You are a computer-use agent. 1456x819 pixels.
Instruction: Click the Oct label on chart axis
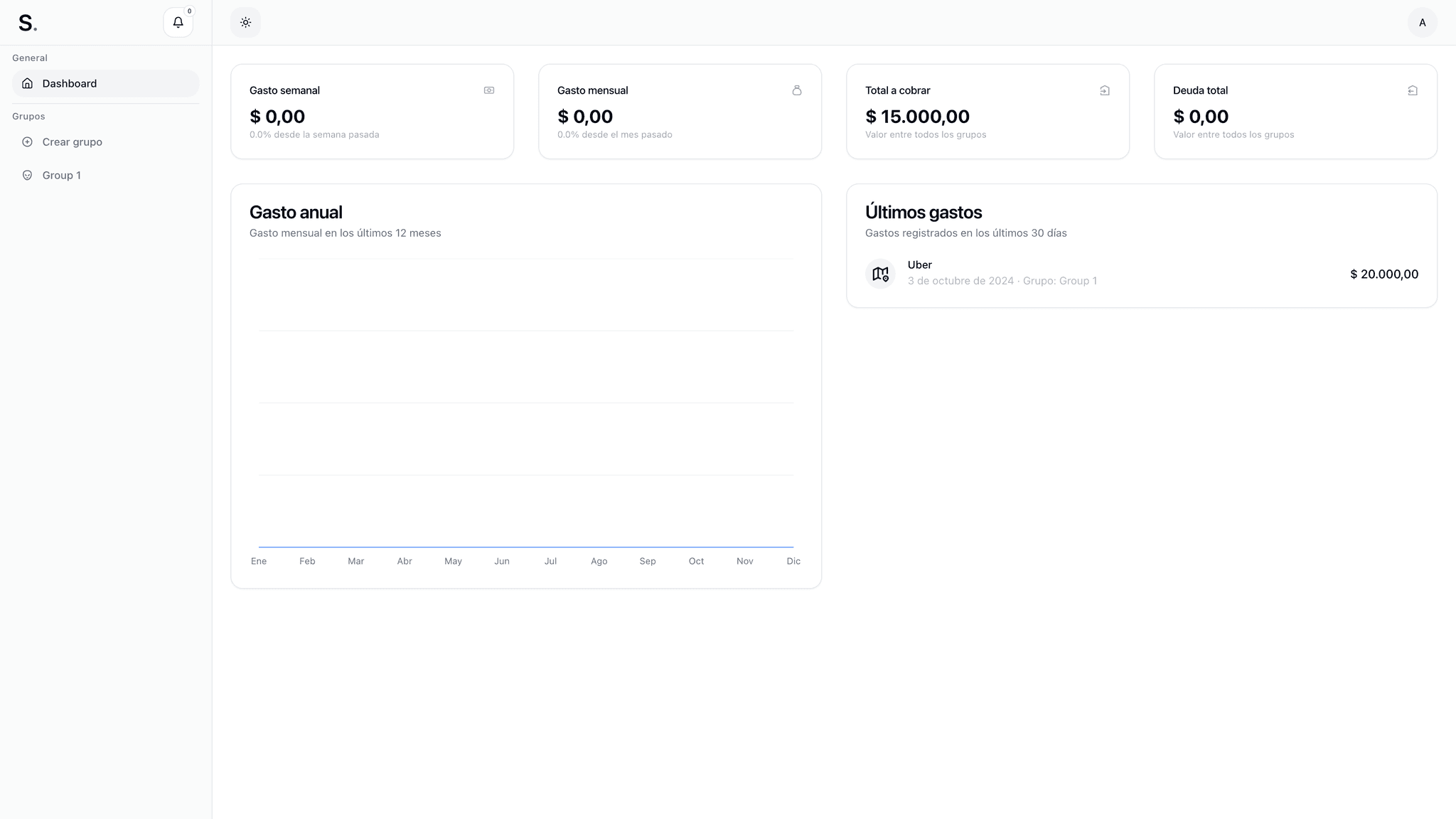click(x=696, y=561)
